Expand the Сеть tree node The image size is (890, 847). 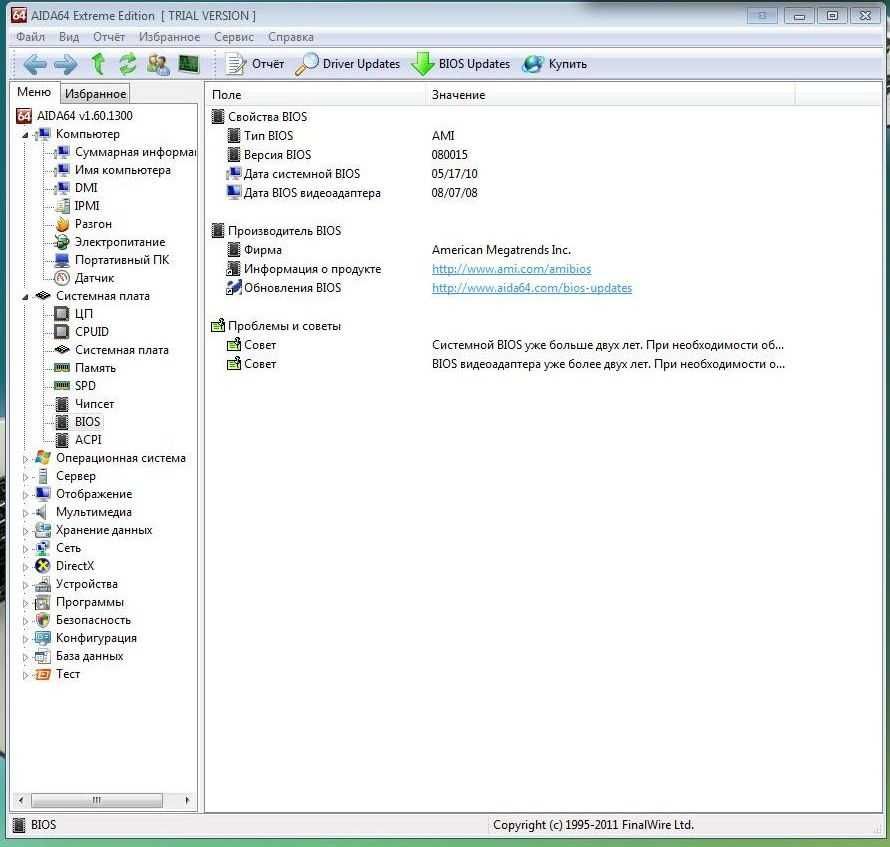pos(25,550)
